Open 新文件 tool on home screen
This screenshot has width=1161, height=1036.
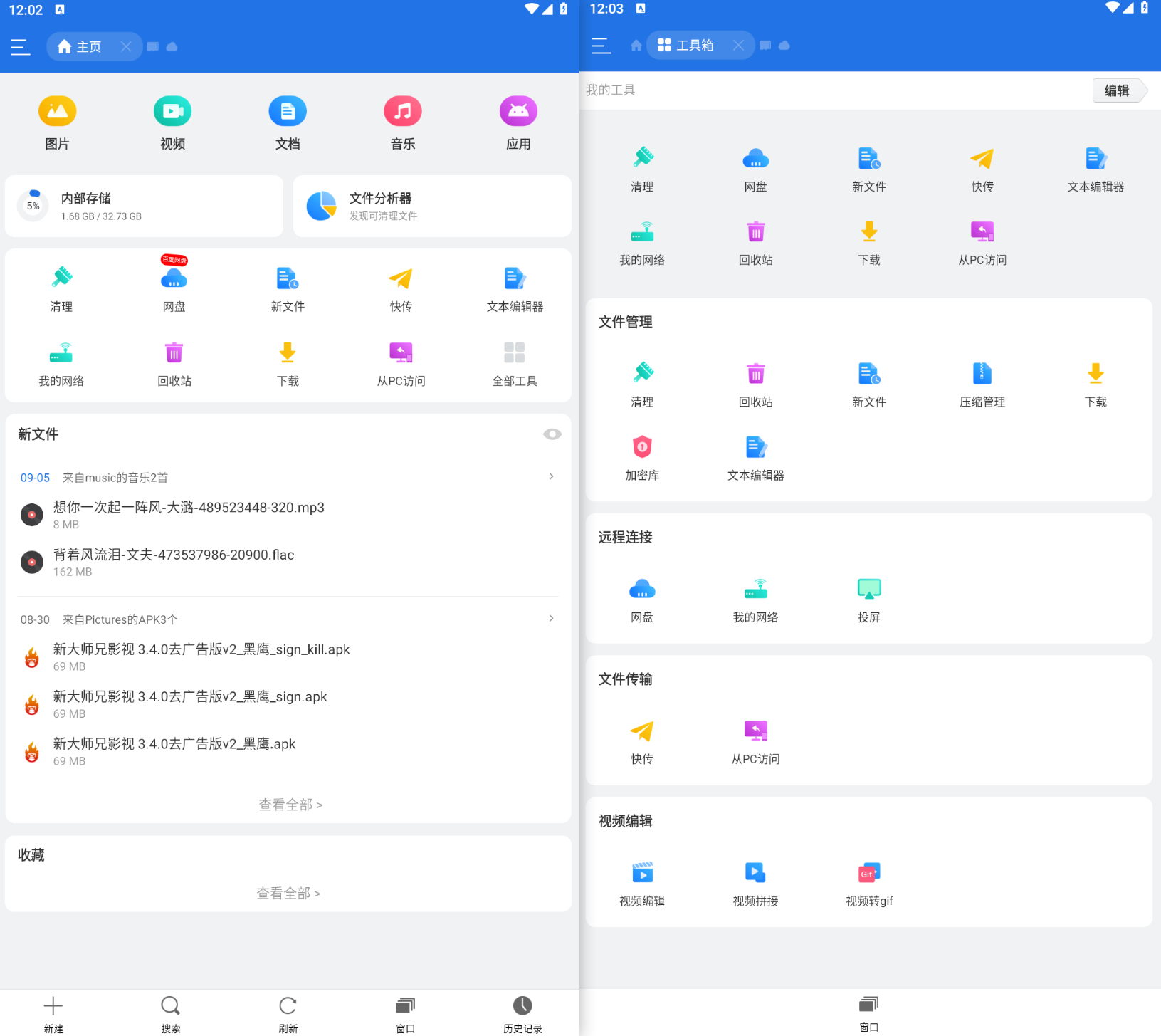pos(288,289)
